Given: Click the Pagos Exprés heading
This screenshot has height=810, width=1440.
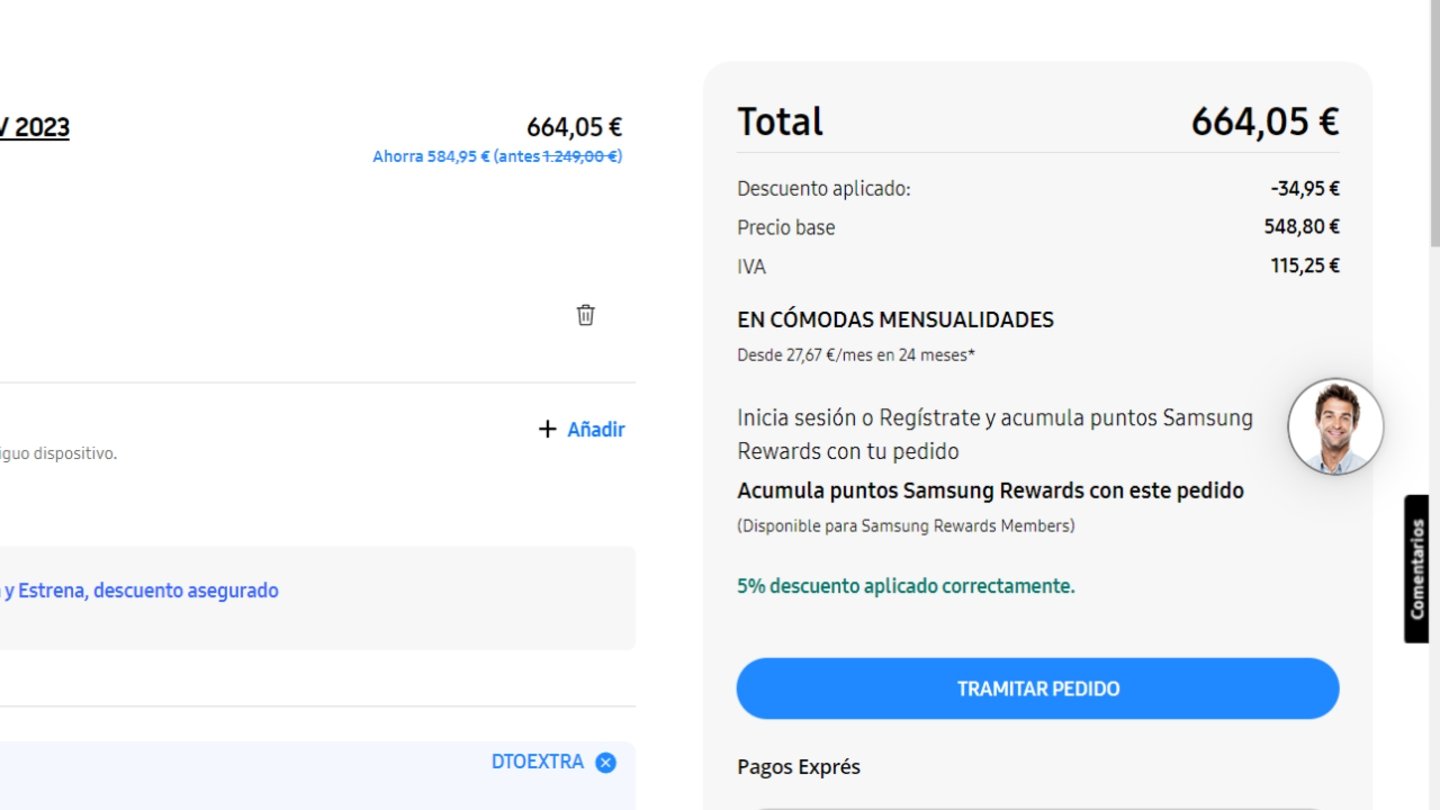Looking at the screenshot, I should [x=798, y=767].
